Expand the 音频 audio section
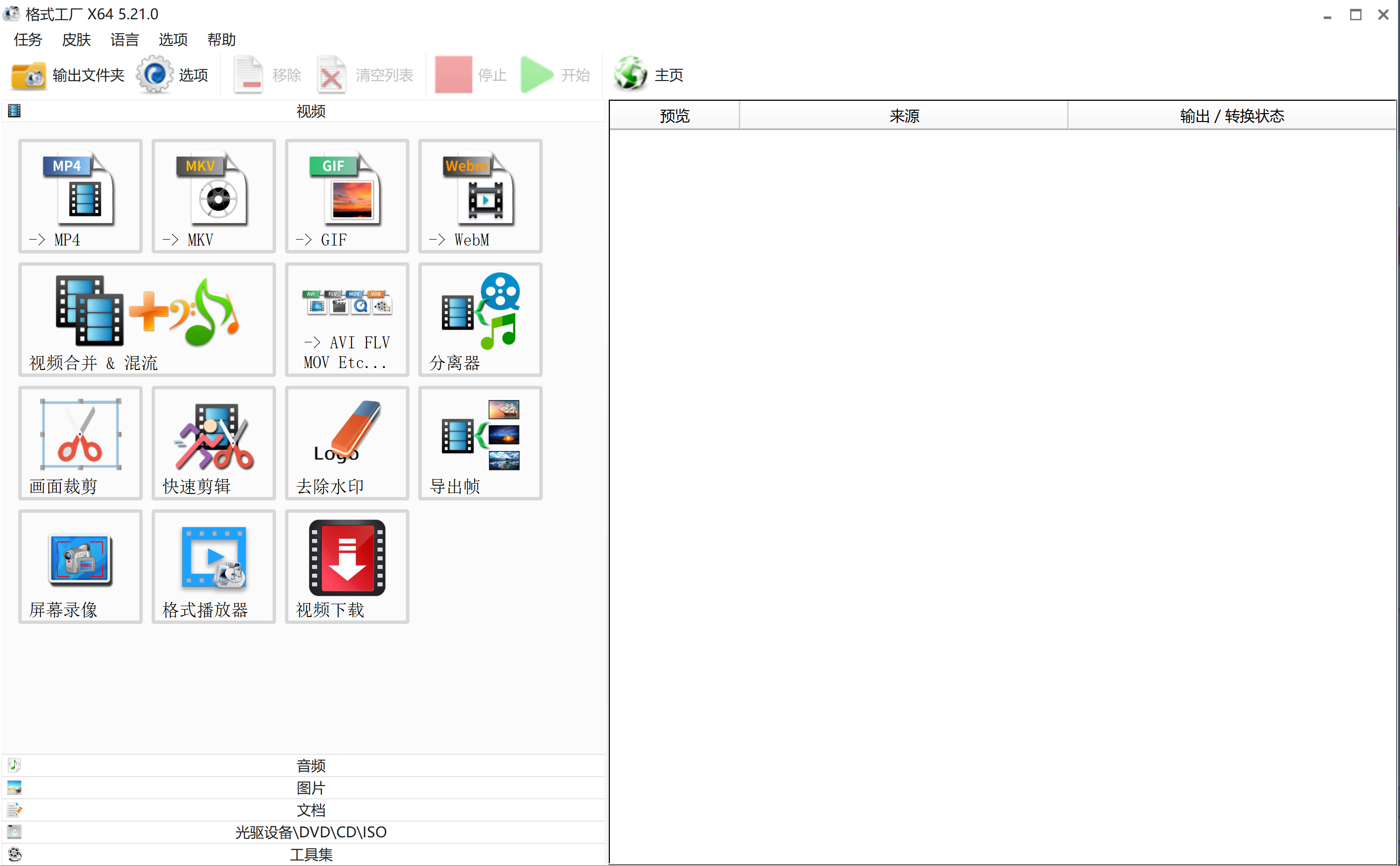 pyautogui.click(x=310, y=765)
